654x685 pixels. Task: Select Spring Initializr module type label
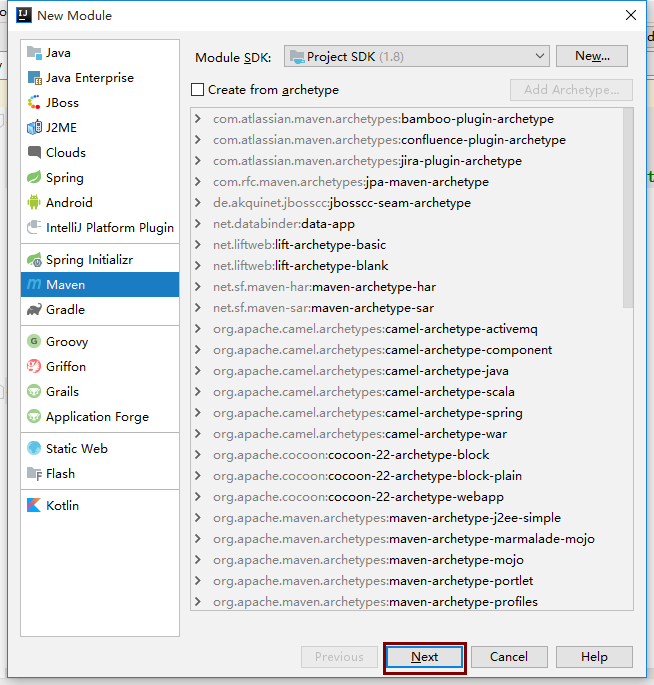pyautogui.click(x=90, y=259)
